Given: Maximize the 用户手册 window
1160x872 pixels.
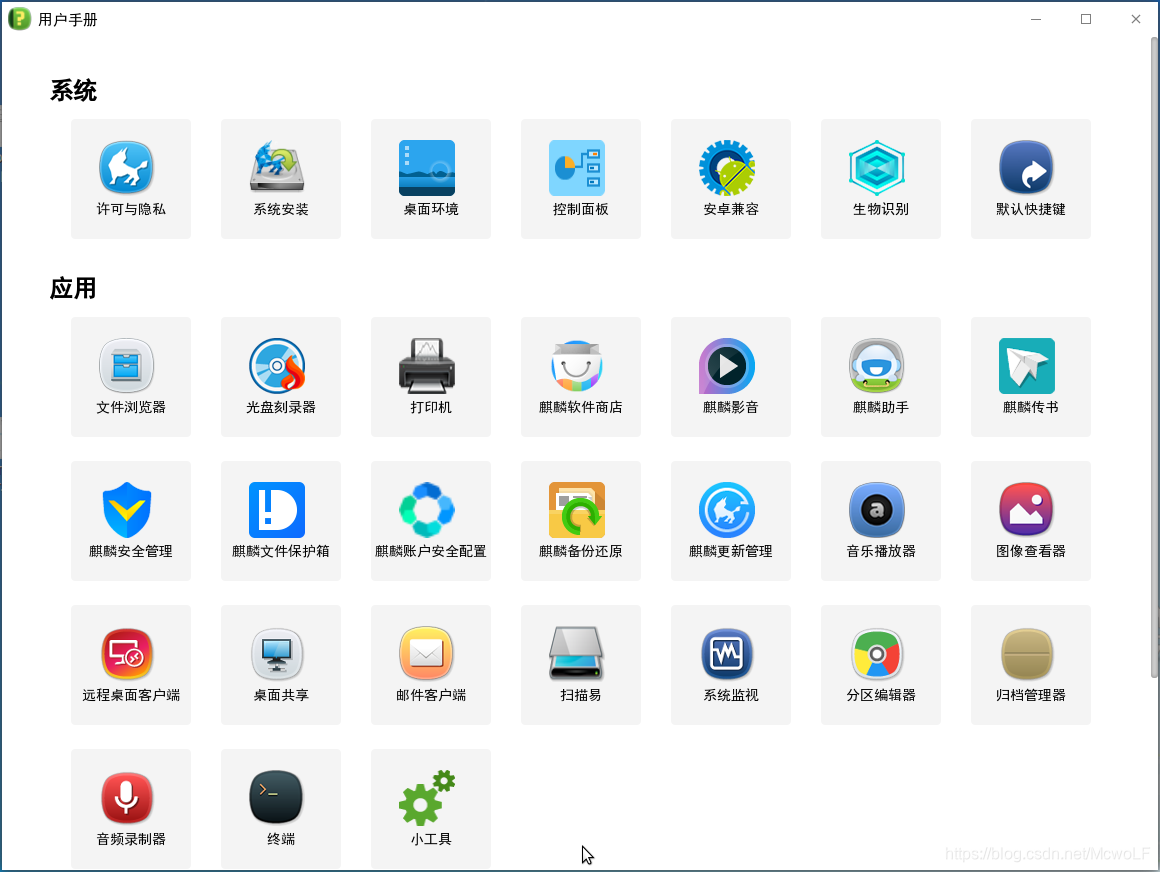Looking at the screenshot, I should pyautogui.click(x=1086, y=19).
